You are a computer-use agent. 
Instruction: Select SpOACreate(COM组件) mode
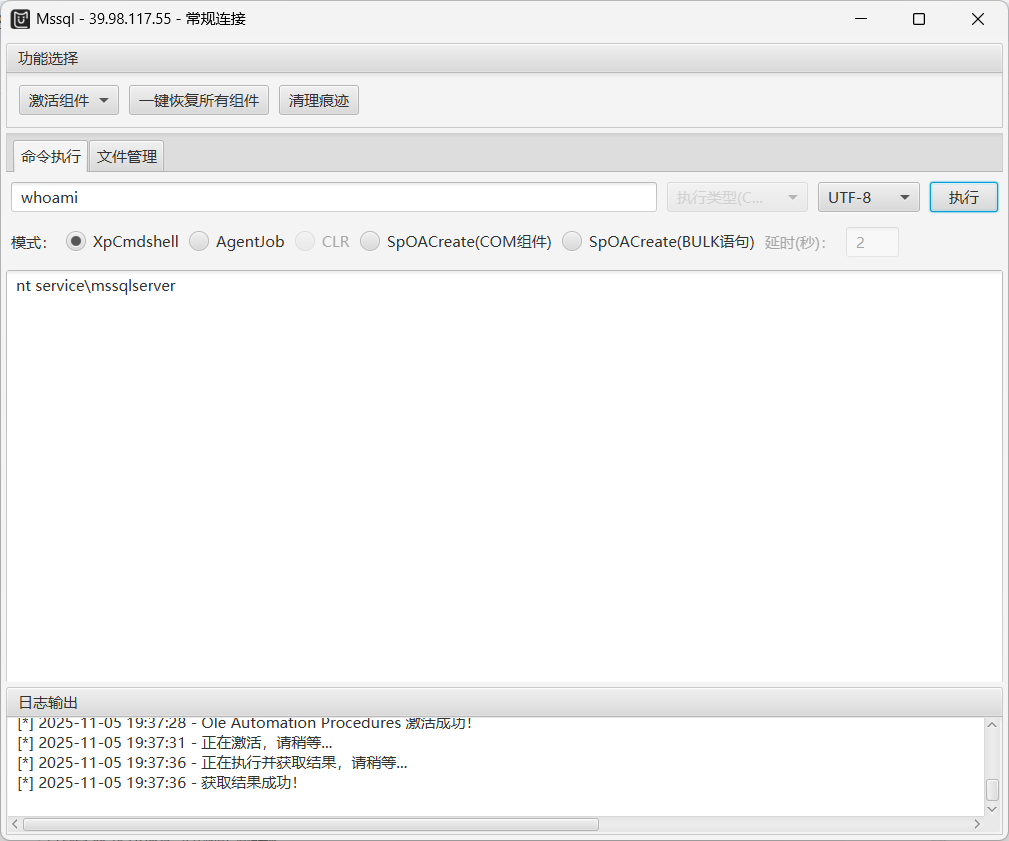coord(370,241)
